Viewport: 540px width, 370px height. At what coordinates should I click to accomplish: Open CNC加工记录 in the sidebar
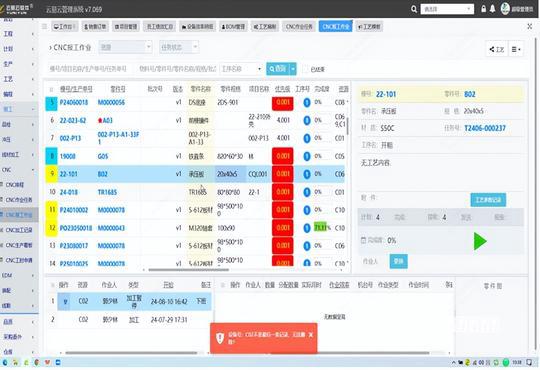[x=19, y=230]
